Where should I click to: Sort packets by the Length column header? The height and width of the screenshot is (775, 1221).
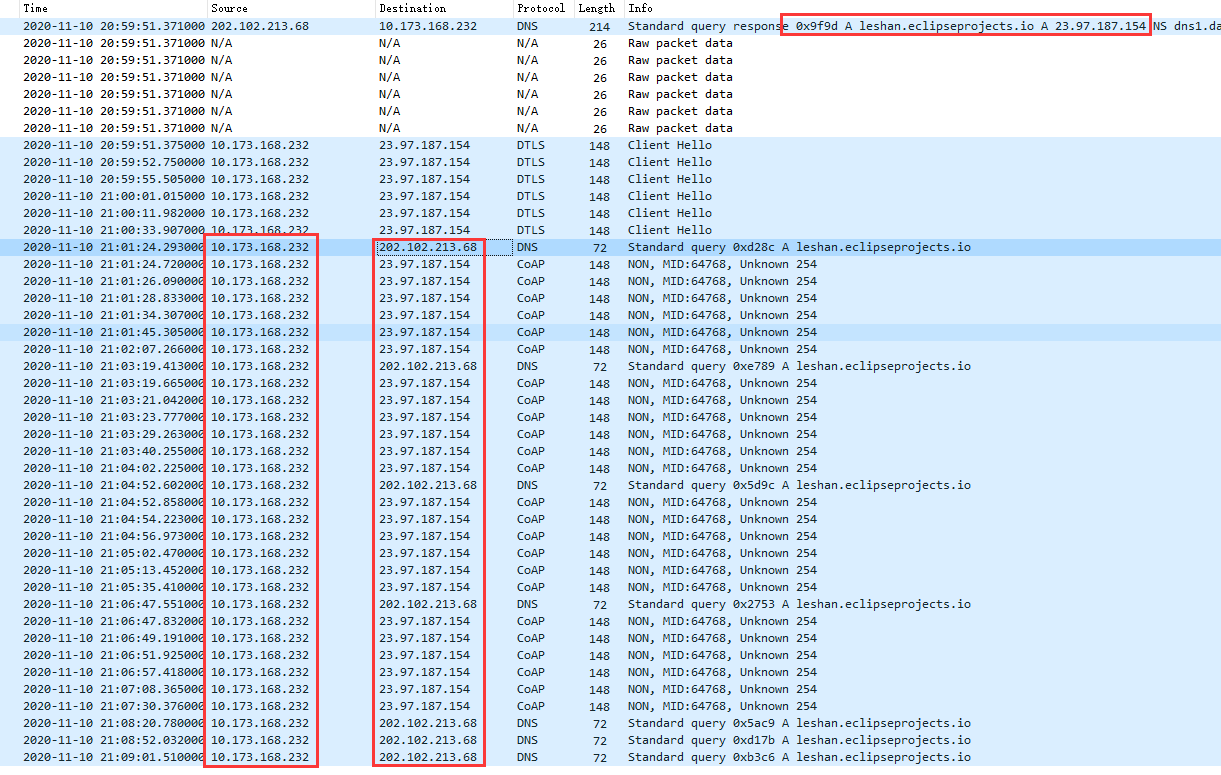[597, 8]
